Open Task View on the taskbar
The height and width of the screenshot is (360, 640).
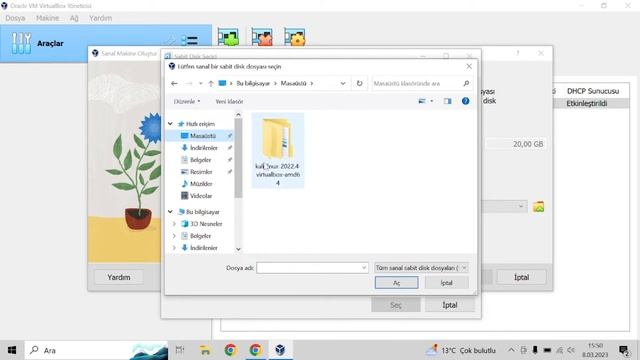tap(180, 350)
